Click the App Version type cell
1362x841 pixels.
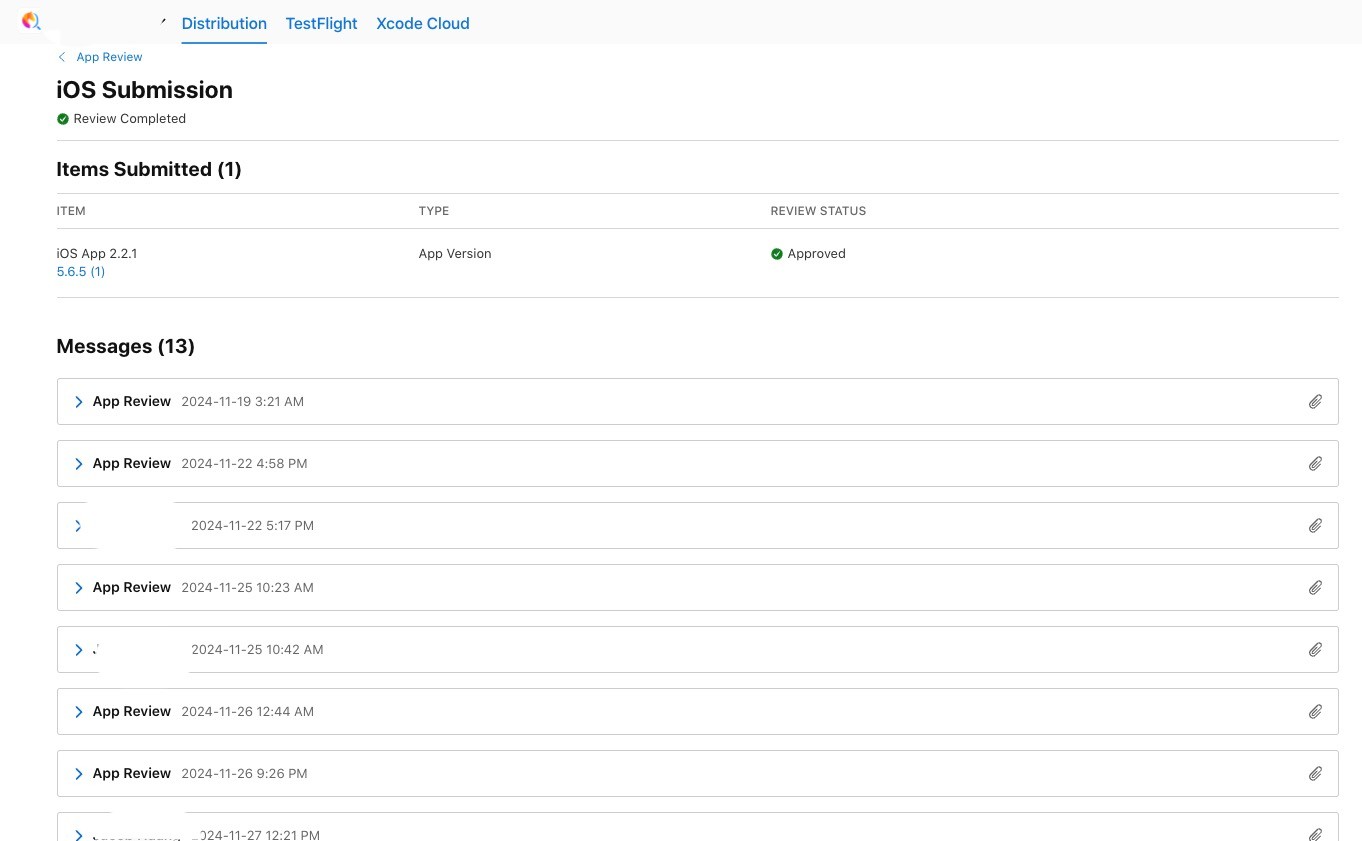455,254
